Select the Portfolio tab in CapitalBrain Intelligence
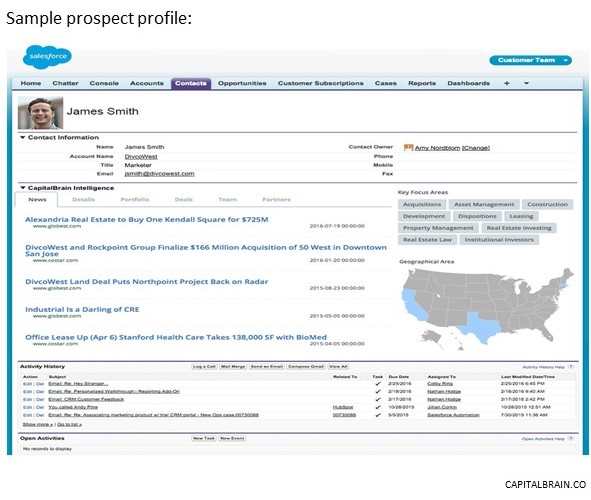The height and width of the screenshot is (500, 591). click(135, 199)
